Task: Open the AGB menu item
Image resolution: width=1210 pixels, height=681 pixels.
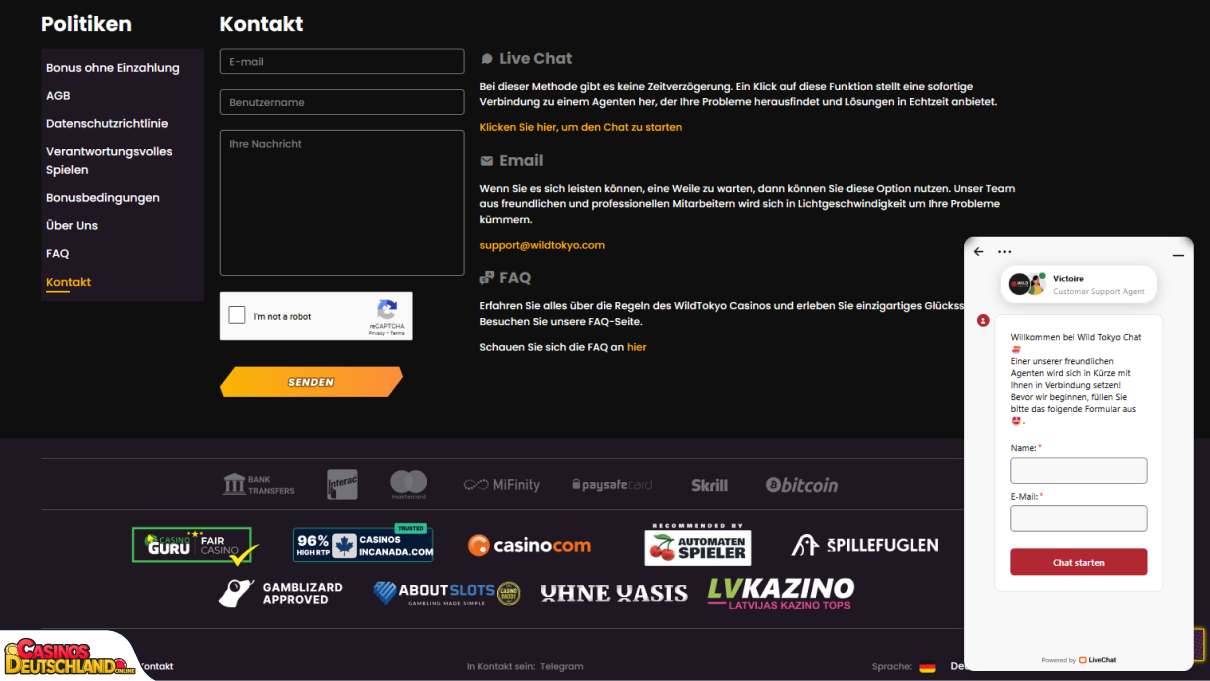Action: click(x=58, y=96)
